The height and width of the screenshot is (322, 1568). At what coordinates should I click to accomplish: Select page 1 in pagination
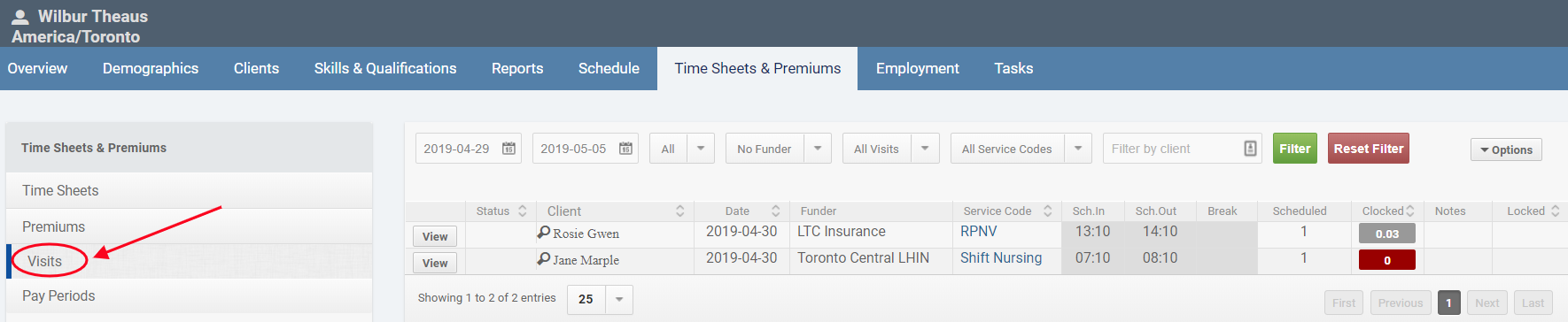coord(1448,303)
